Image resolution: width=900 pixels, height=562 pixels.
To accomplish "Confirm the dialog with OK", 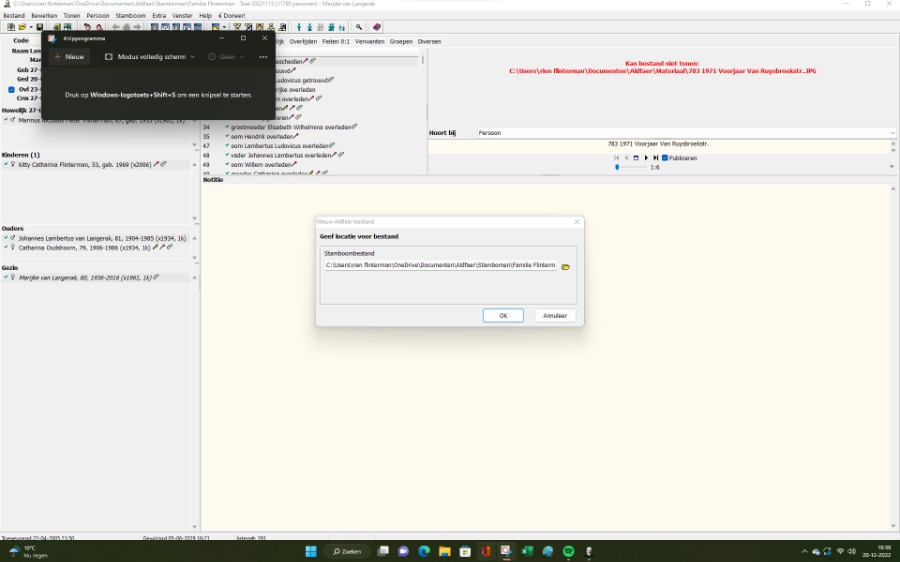I will (x=503, y=315).
